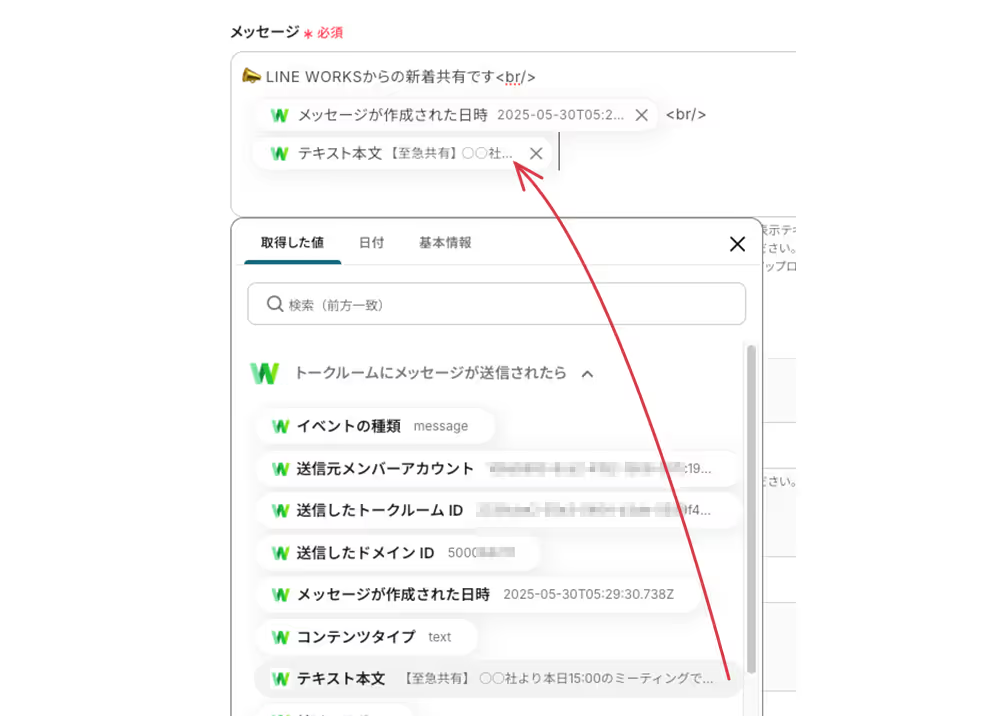Open the 基本情報 tab

pos(445,243)
